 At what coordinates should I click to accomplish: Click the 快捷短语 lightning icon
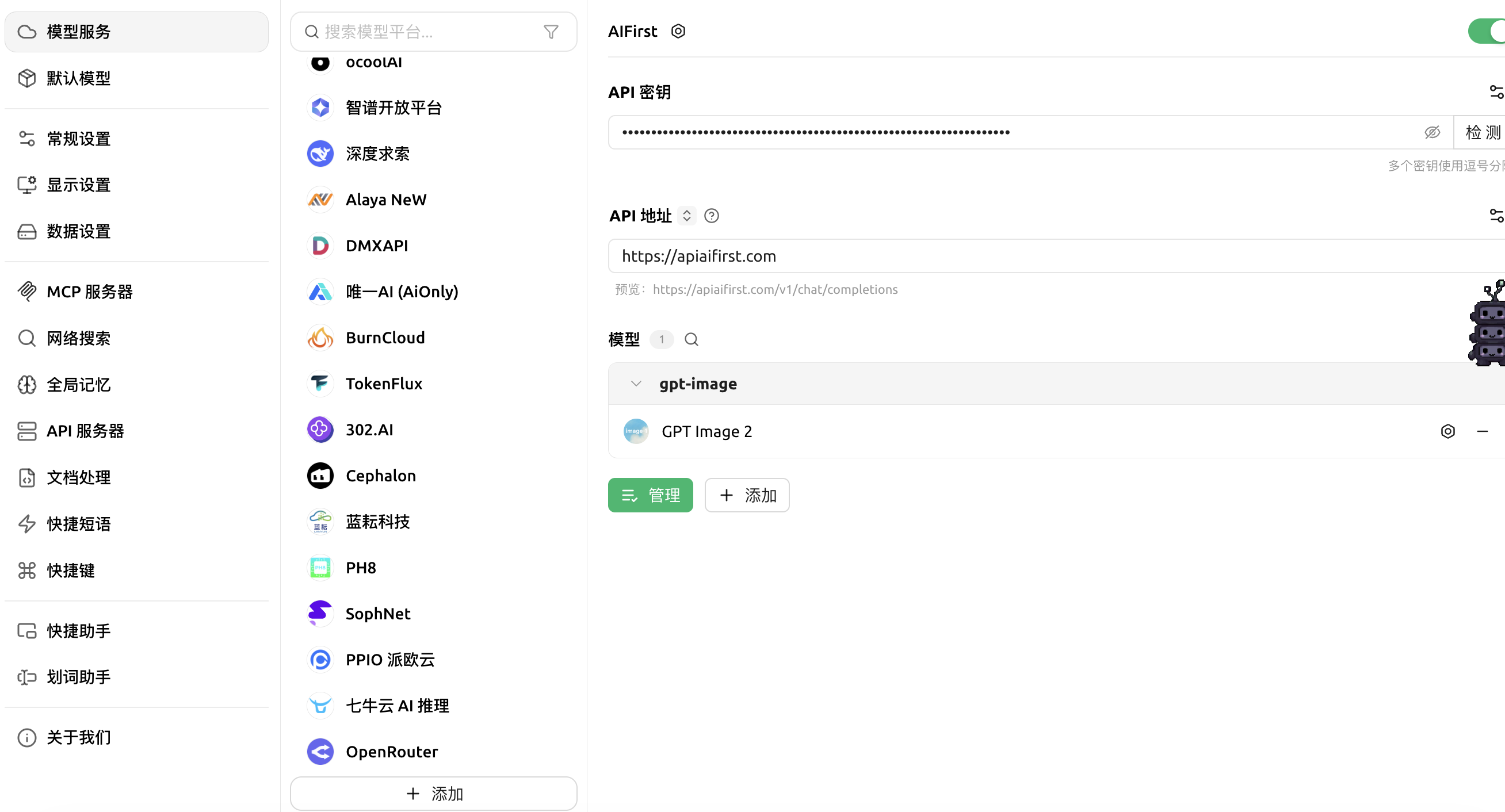click(x=27, y=524)
